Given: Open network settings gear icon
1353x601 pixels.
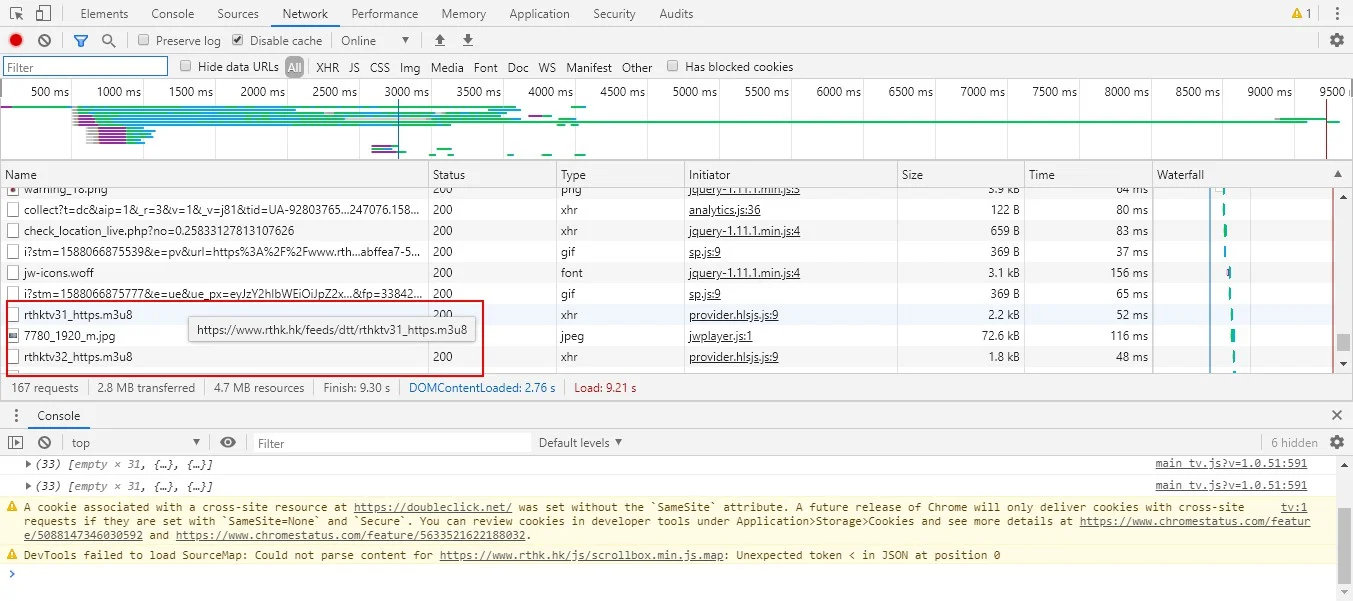Looking at the screenshot, I should tap(1337, 41).
